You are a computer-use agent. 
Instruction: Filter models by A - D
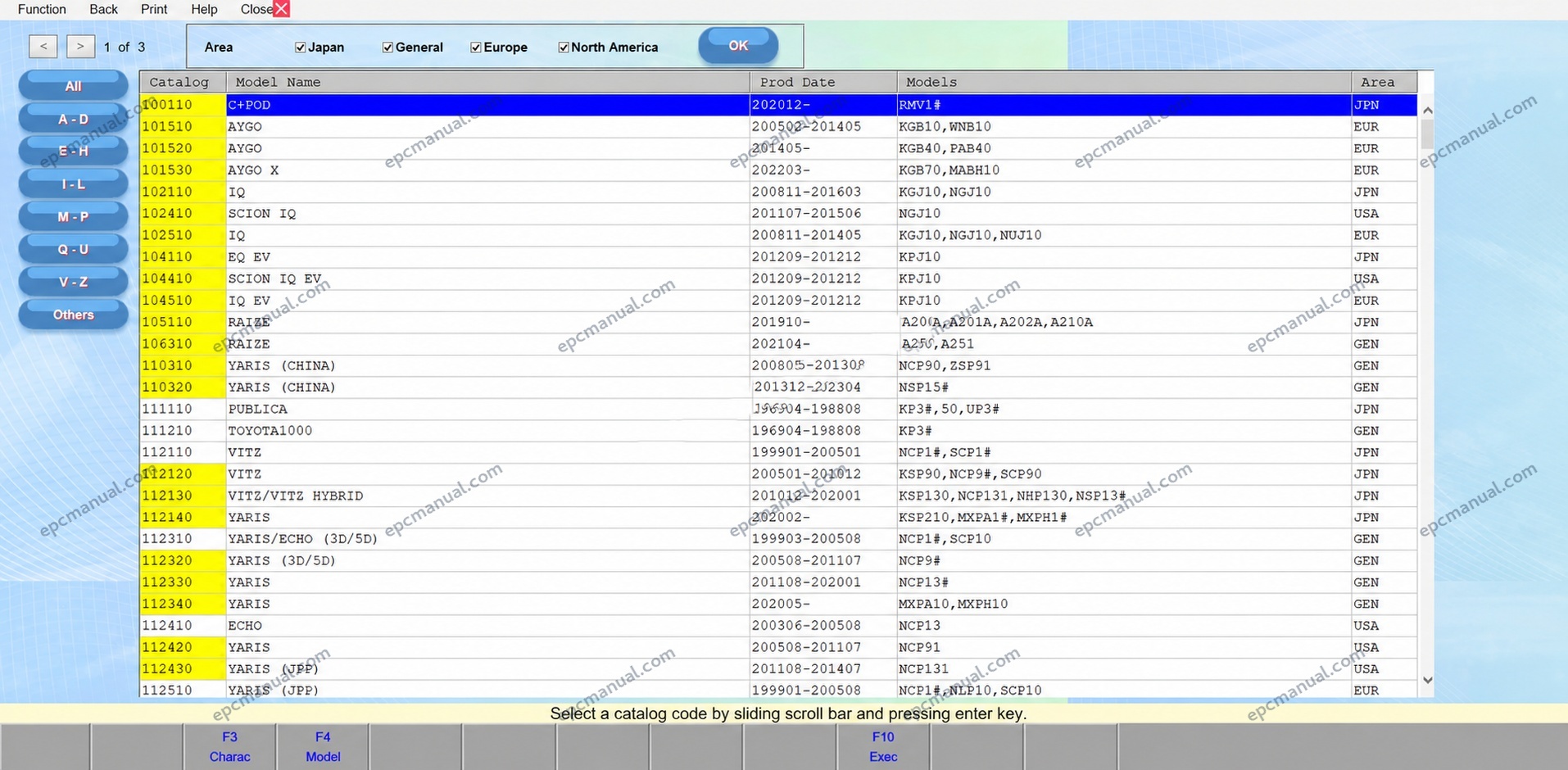coord(73,119)
